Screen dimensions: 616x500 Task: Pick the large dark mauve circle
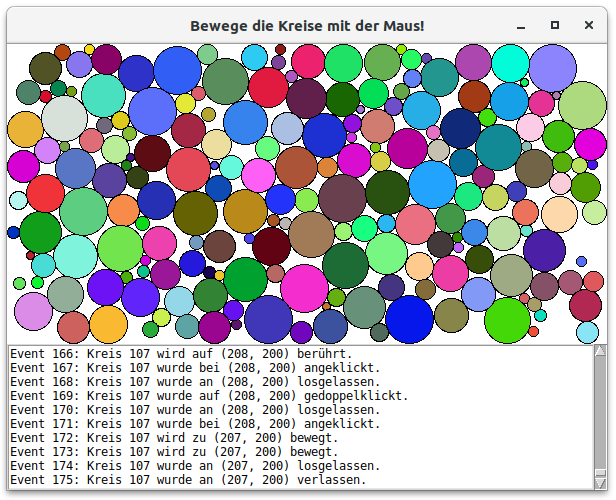[x=342, y=197]
